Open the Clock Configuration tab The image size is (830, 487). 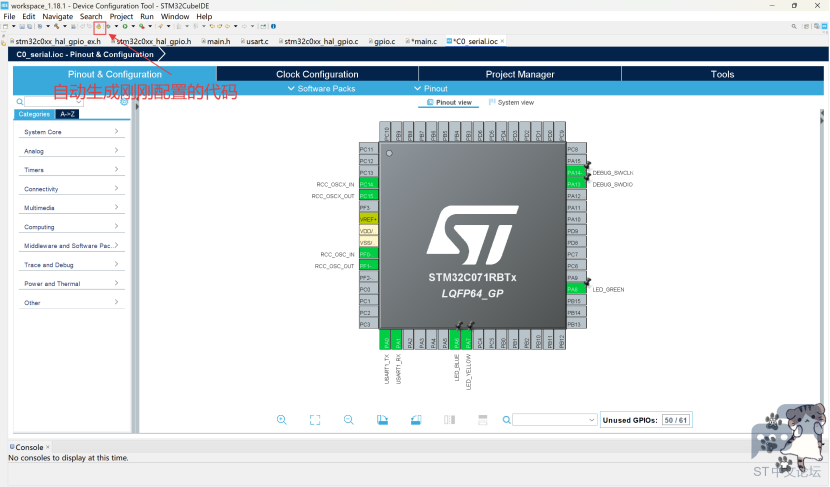[317, 74]
